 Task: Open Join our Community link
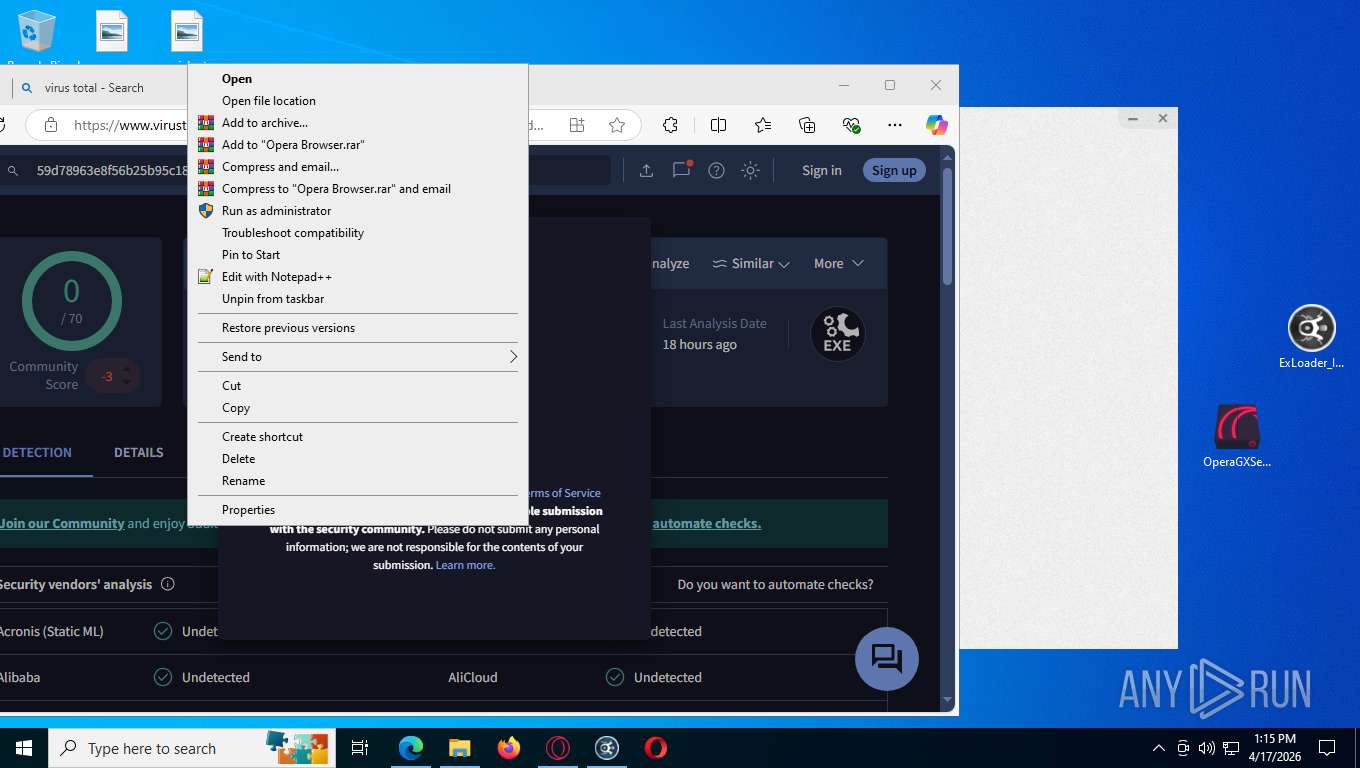point(62,523)
